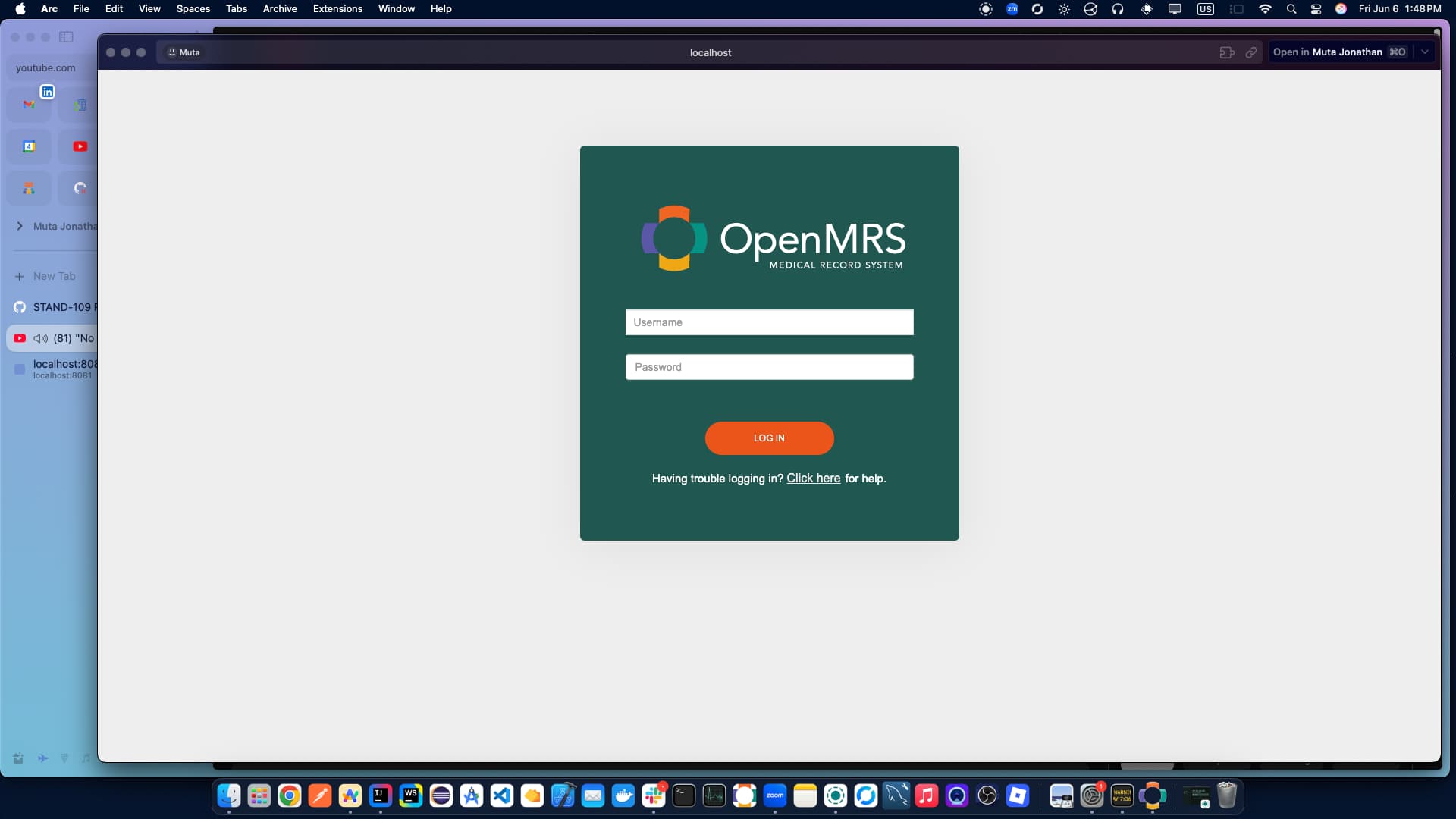Open Finder from the dock
This screenshot has width=1456, height=819.
pyautogui.click(x=229, y=795)
